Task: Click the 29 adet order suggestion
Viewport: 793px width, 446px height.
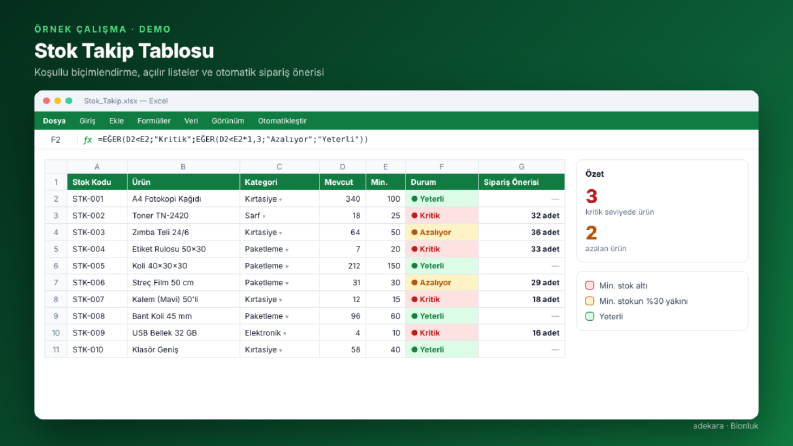Action: coord(521,283)
